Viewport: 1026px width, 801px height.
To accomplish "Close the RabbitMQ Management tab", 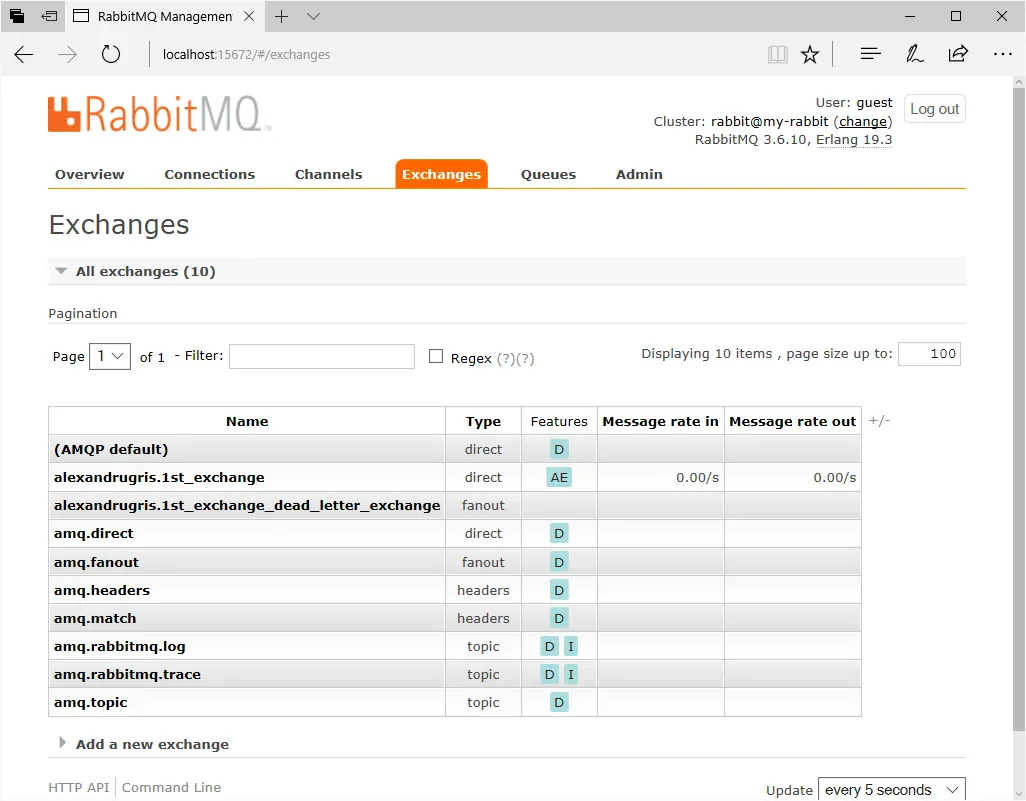I will pos(249,16).
